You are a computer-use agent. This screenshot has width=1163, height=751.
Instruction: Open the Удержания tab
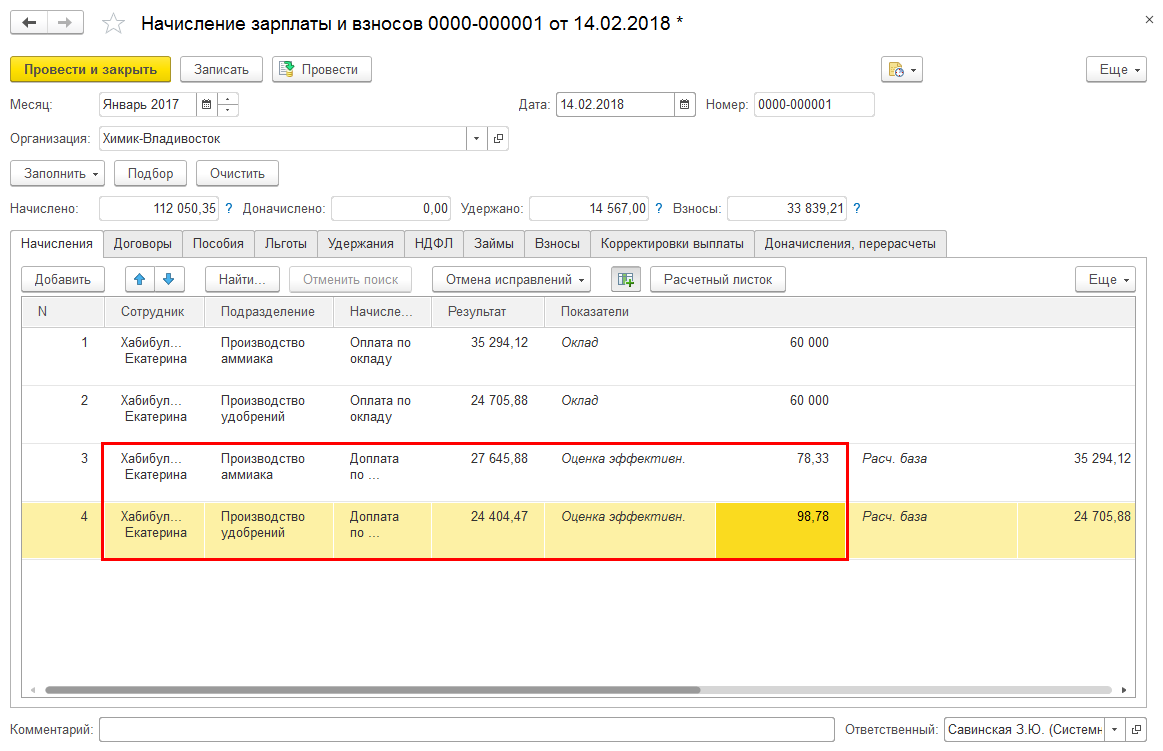coord(361,243)
